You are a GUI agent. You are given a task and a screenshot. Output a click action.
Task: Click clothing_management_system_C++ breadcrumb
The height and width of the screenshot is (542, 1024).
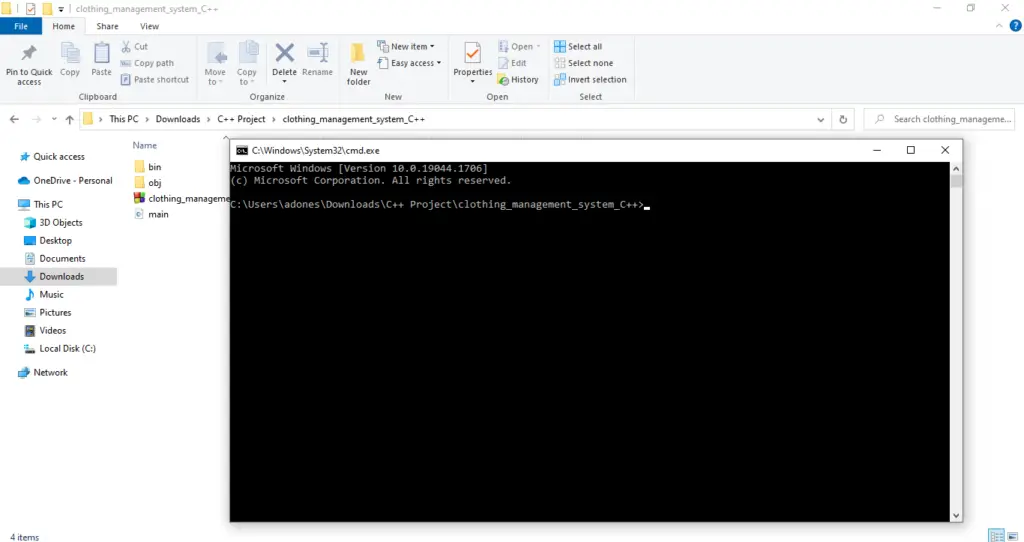pos(353,120)
